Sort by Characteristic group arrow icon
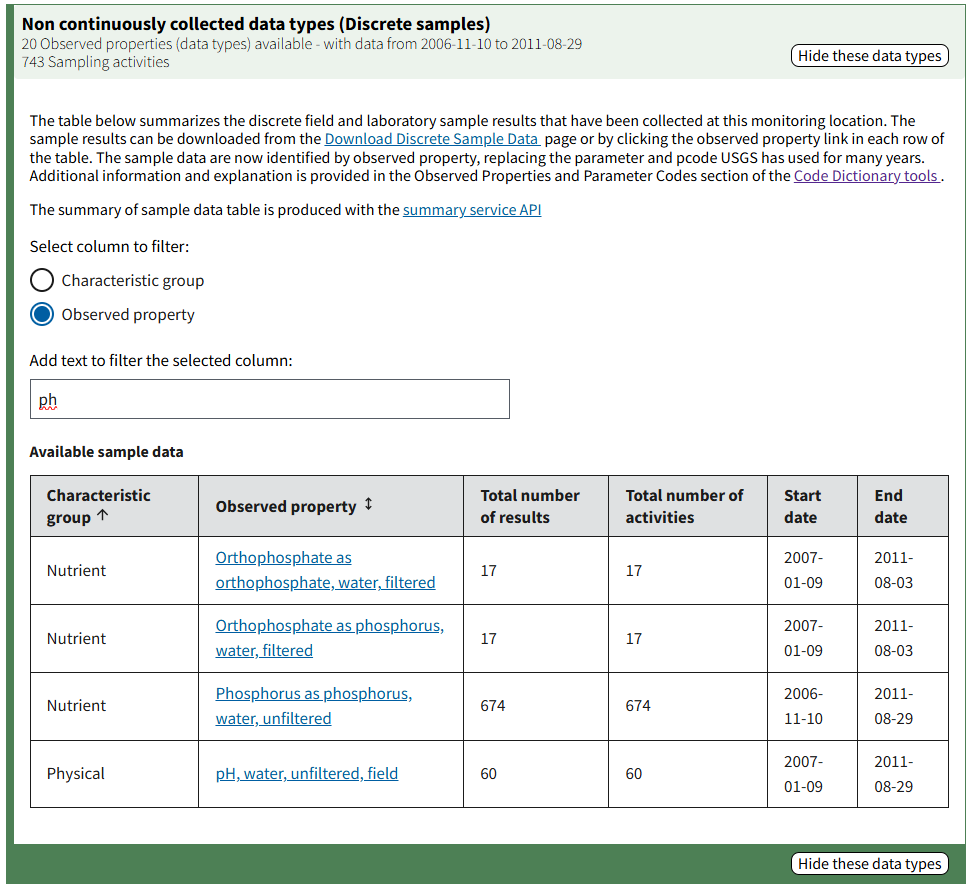 102,516
